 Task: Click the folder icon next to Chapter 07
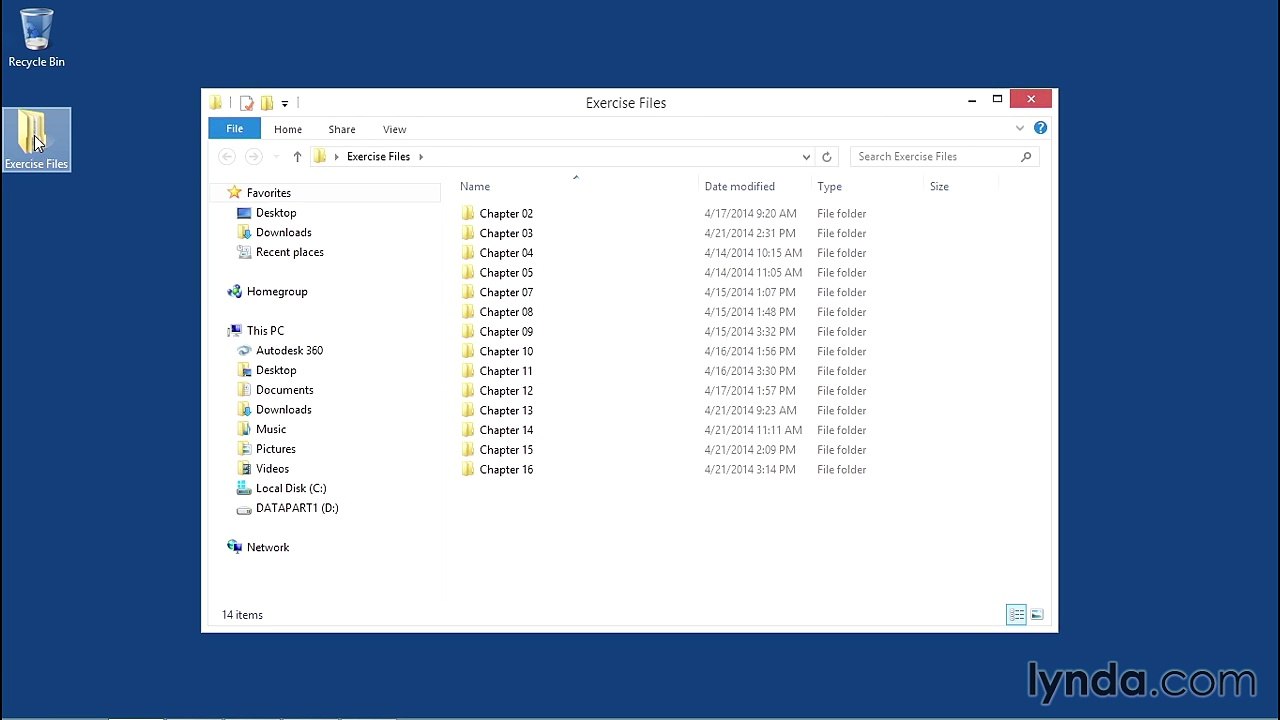(468, 292)
